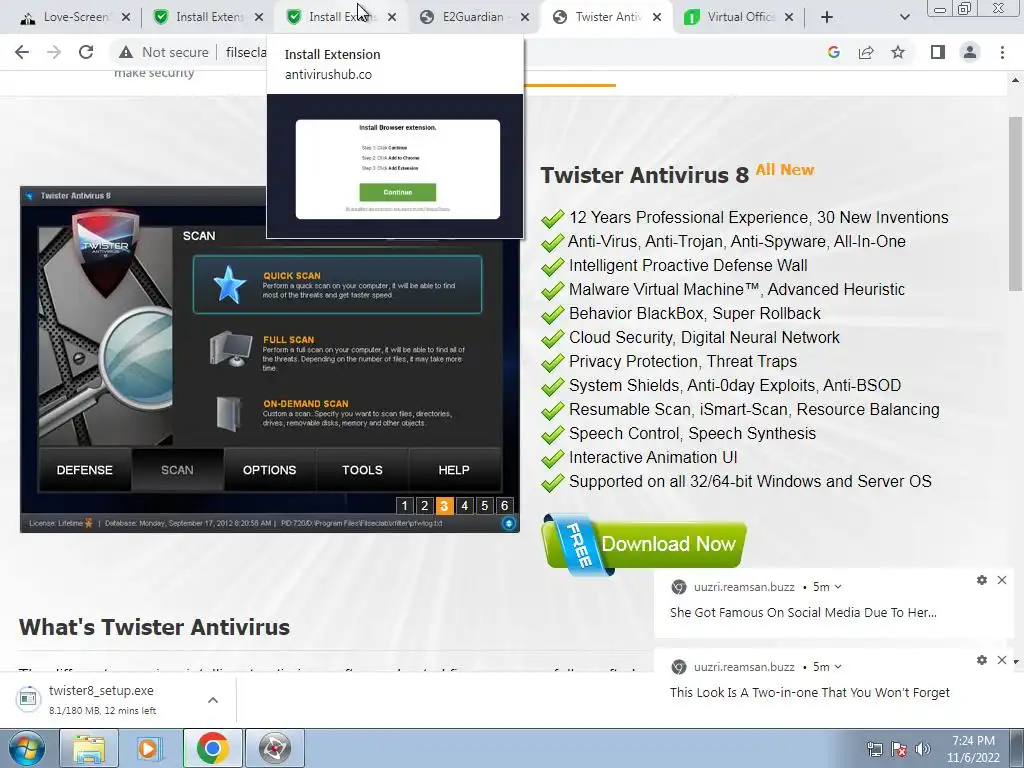Viewport: 1024px width, 768px height.
Task: Open Windows Explorer from taskbar
Action: tap(89, 748)
